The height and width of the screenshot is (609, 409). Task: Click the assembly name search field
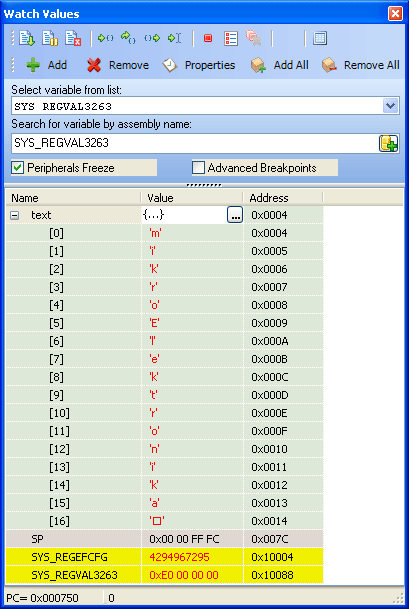point(194,143)
